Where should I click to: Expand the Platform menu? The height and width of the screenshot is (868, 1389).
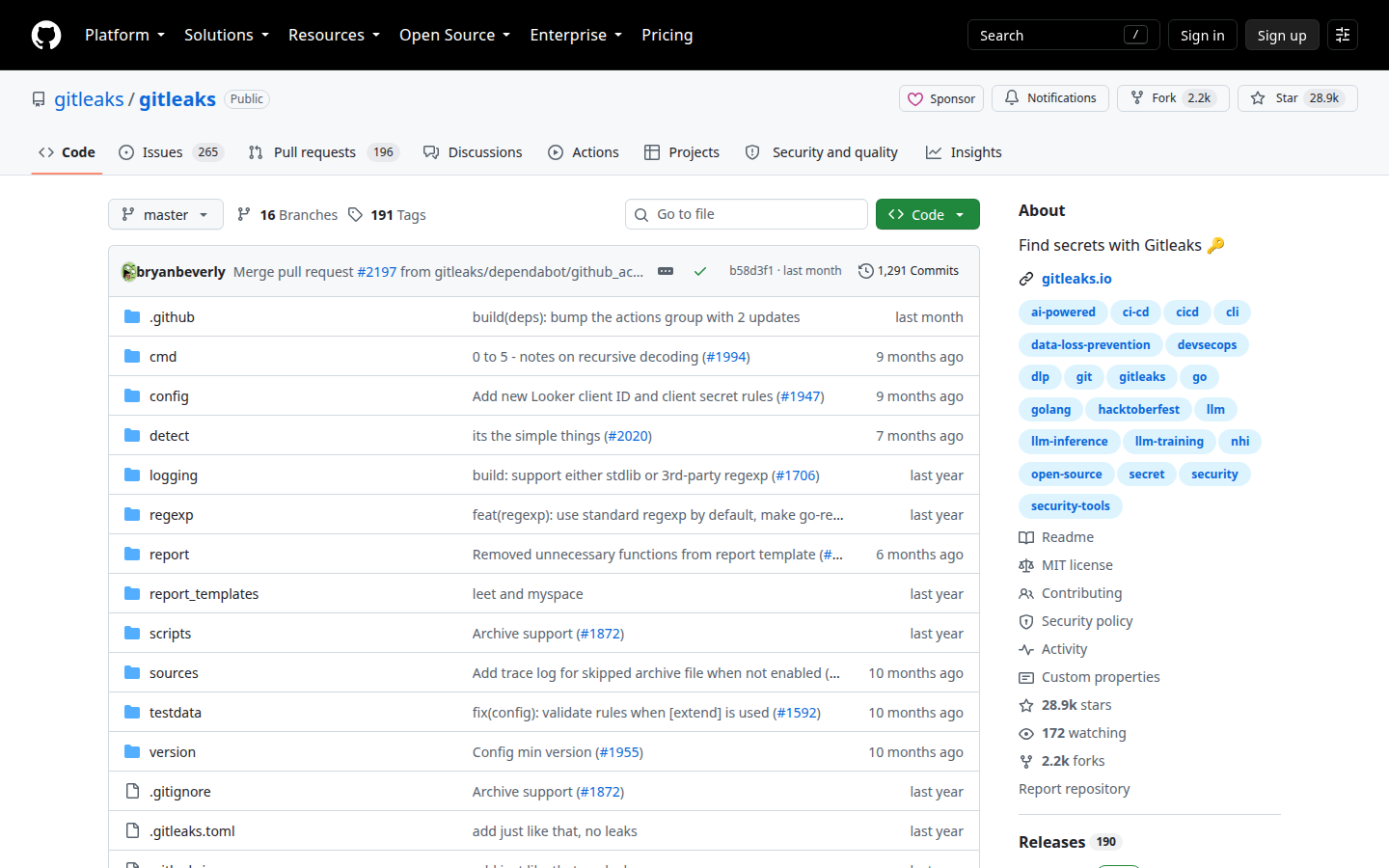(x=124, y=35)
